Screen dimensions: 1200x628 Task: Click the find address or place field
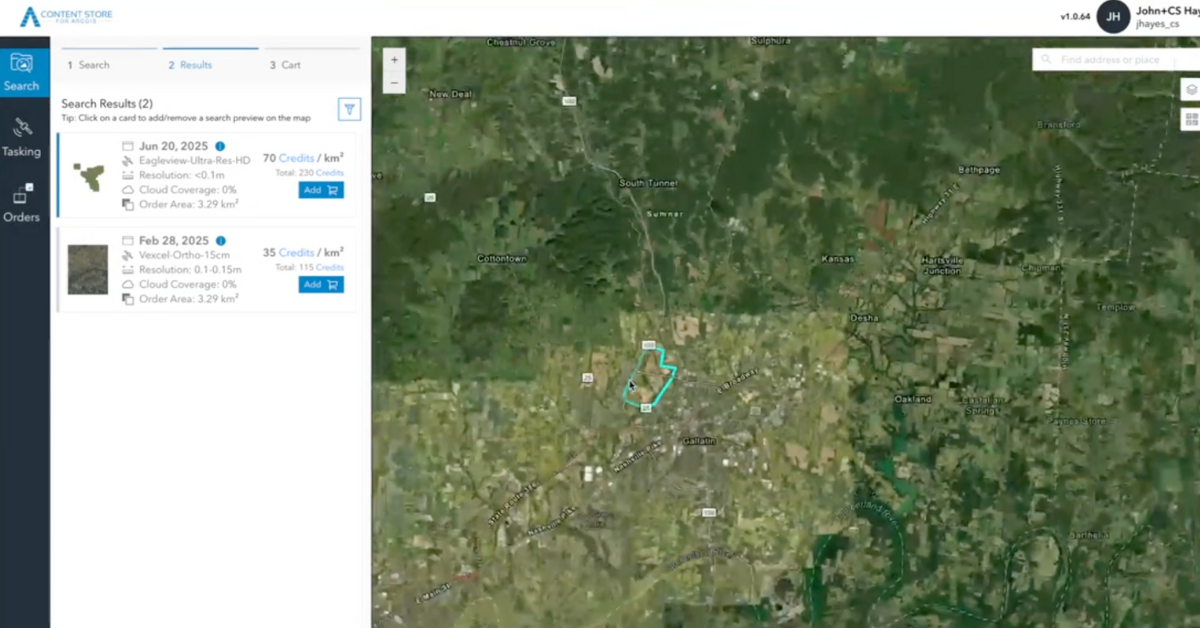click(1110, 59)
